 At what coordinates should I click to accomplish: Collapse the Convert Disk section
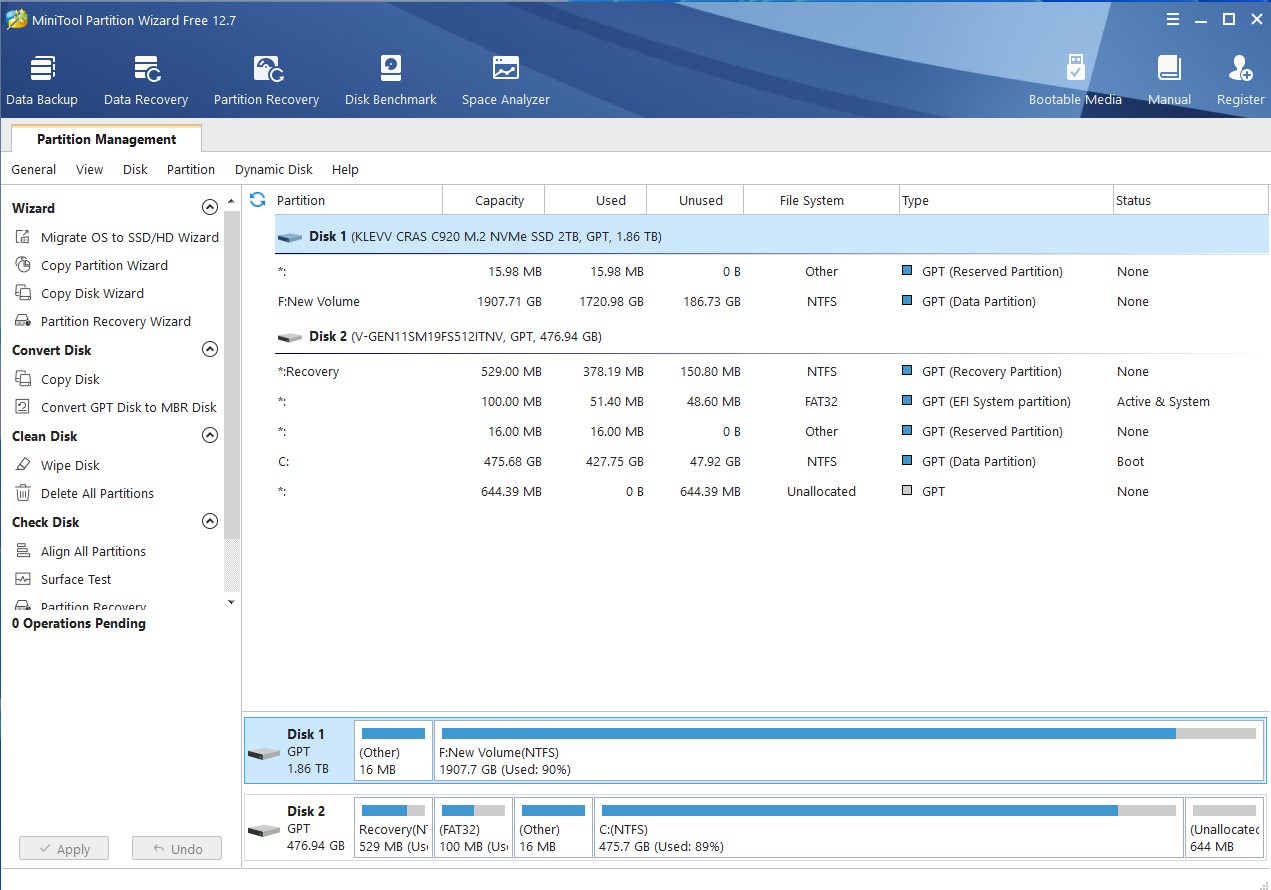pos(210,350)
